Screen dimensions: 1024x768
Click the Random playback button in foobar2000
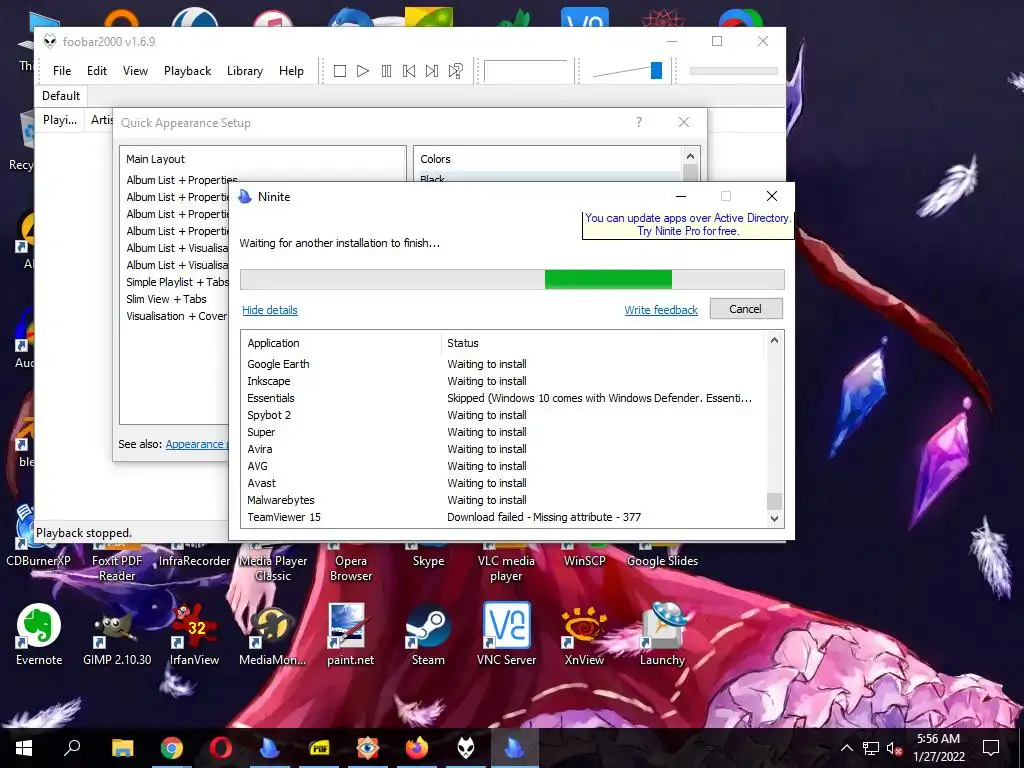455,71
